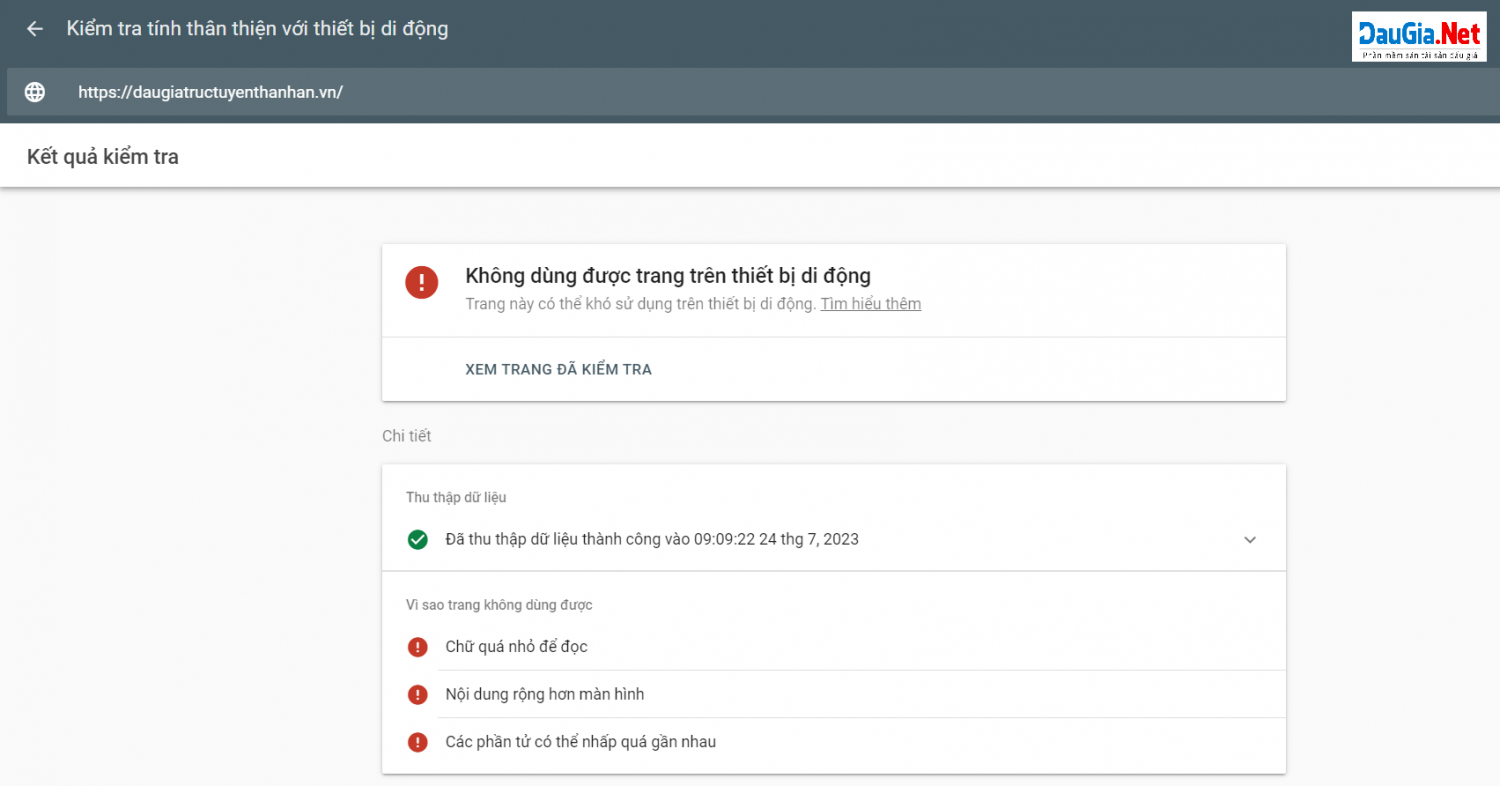Viewport: 1500px width, 786px height.
Task: Click the globe icon beside the URL
Action: pyautogui.click(x=35, y=92)
